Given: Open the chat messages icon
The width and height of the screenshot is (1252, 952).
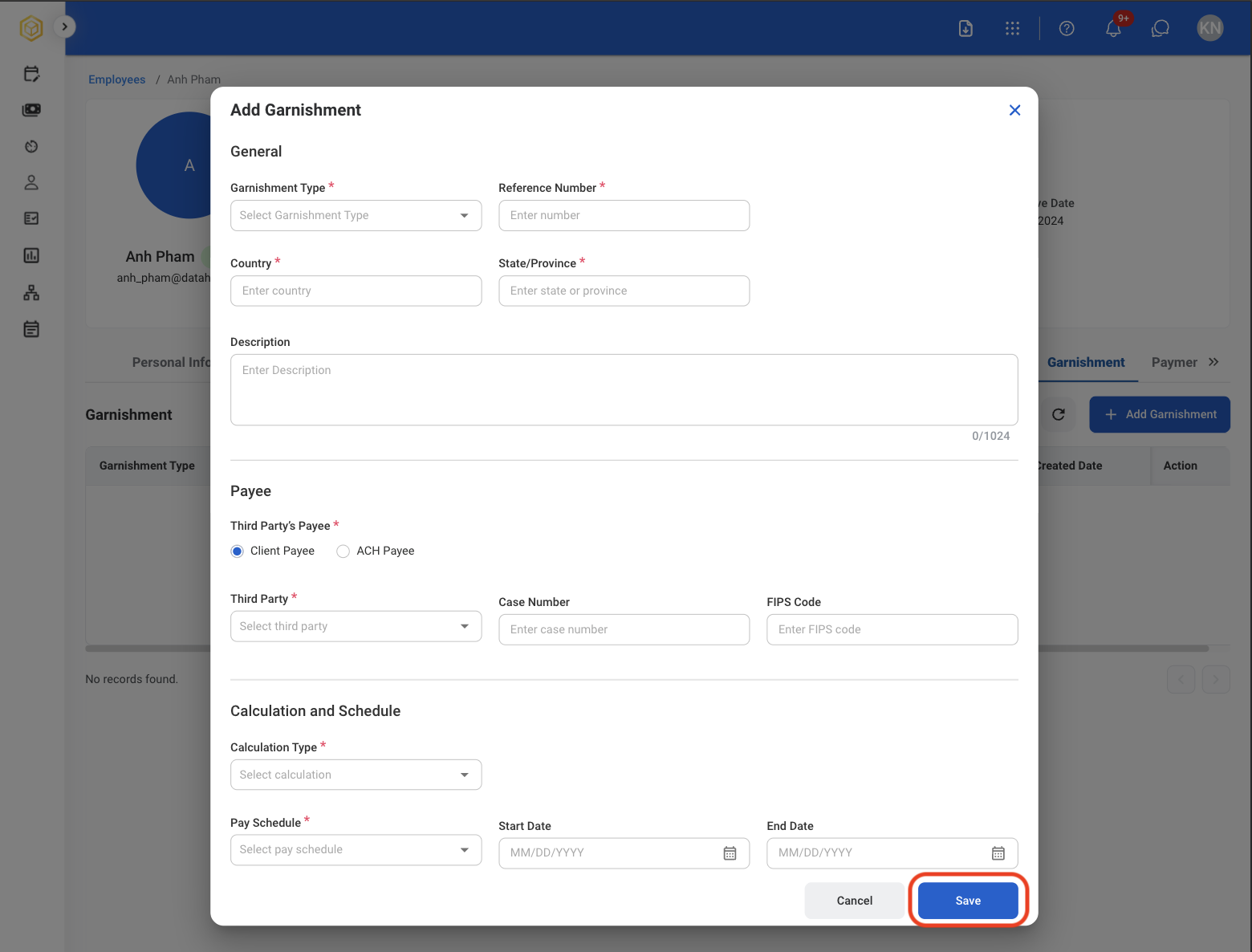Looking at the screenshot, I should 1160,29.
